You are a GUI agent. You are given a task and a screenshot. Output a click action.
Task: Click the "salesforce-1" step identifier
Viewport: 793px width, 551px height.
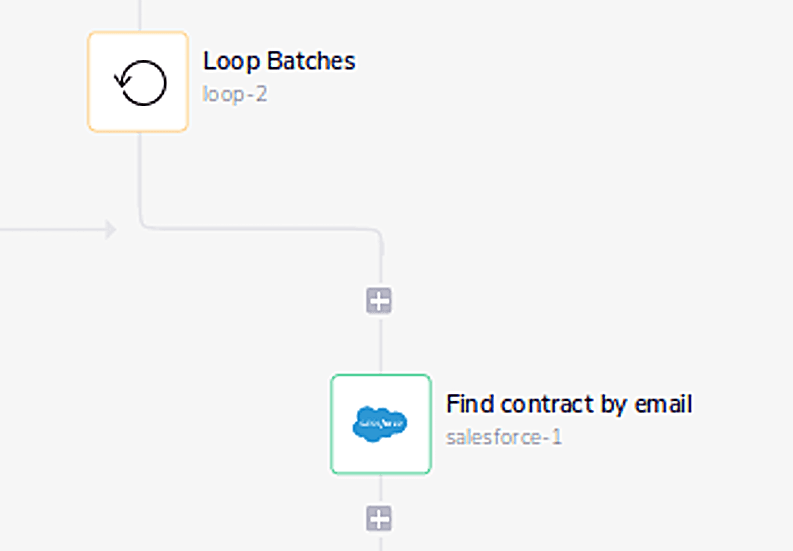click(504, 437)
